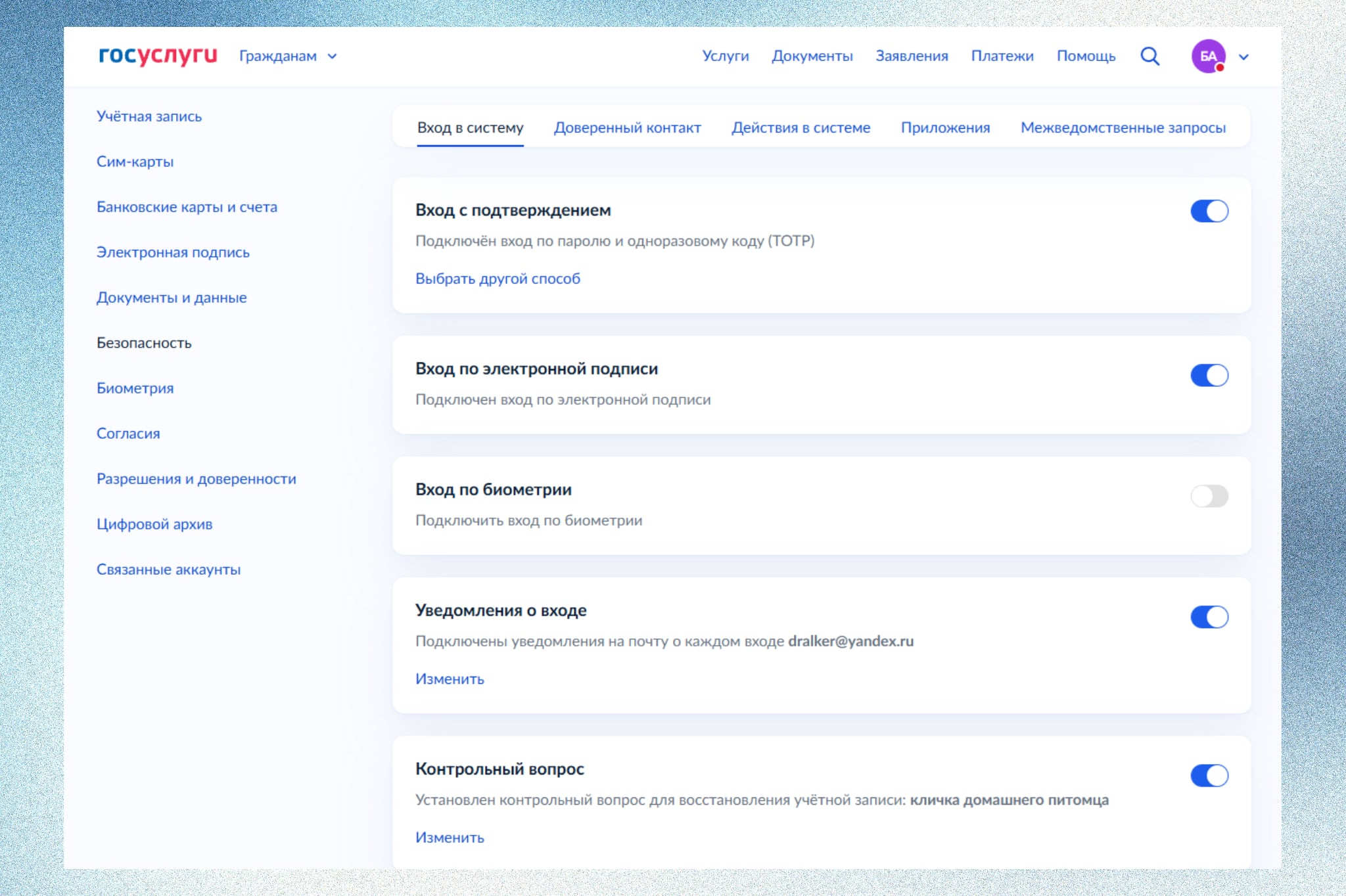Go to Платежи in header
Image resolution: width=1346 pixels, height=896 pixels.
coord(1002,56)
